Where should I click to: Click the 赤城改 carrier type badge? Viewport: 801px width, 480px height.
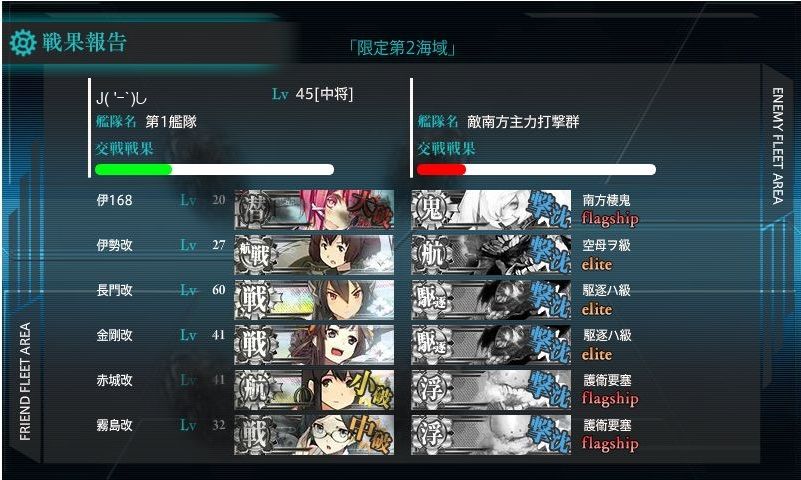pyautogui.click(x=255, y=389)
